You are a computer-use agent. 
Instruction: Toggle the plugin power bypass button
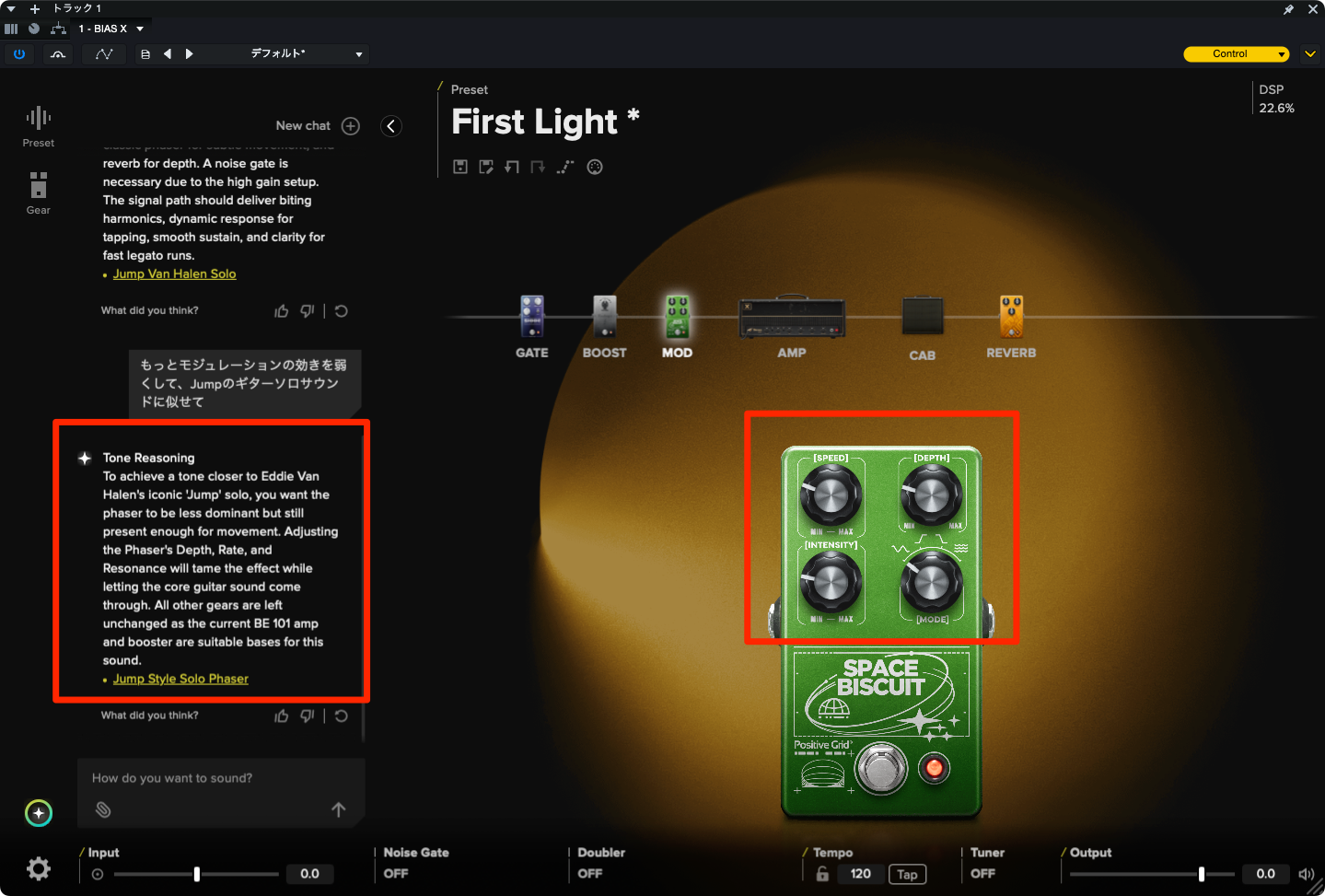19,54
